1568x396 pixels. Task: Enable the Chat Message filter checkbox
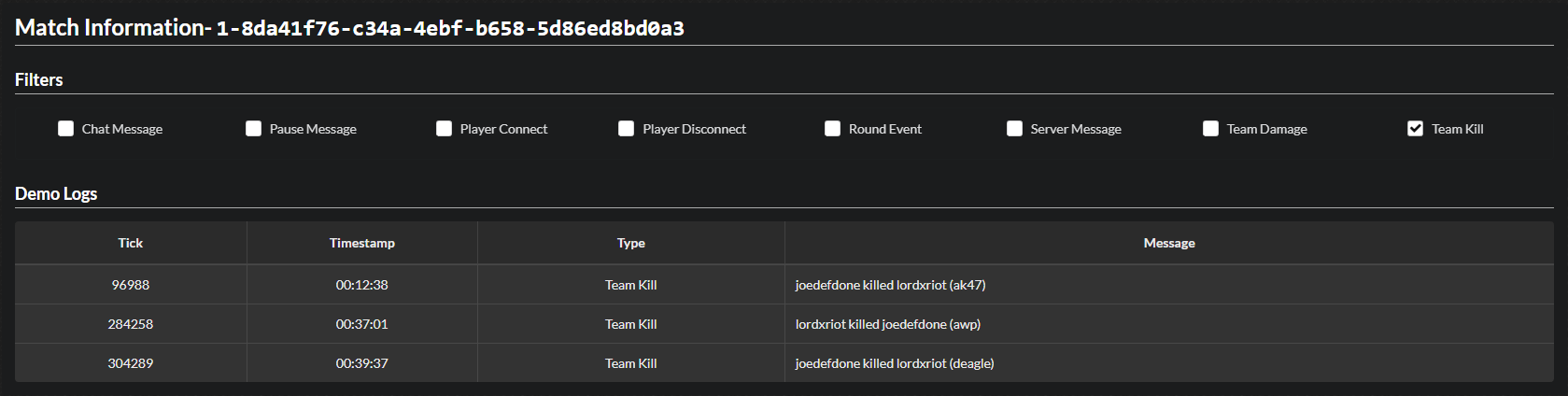66,129
